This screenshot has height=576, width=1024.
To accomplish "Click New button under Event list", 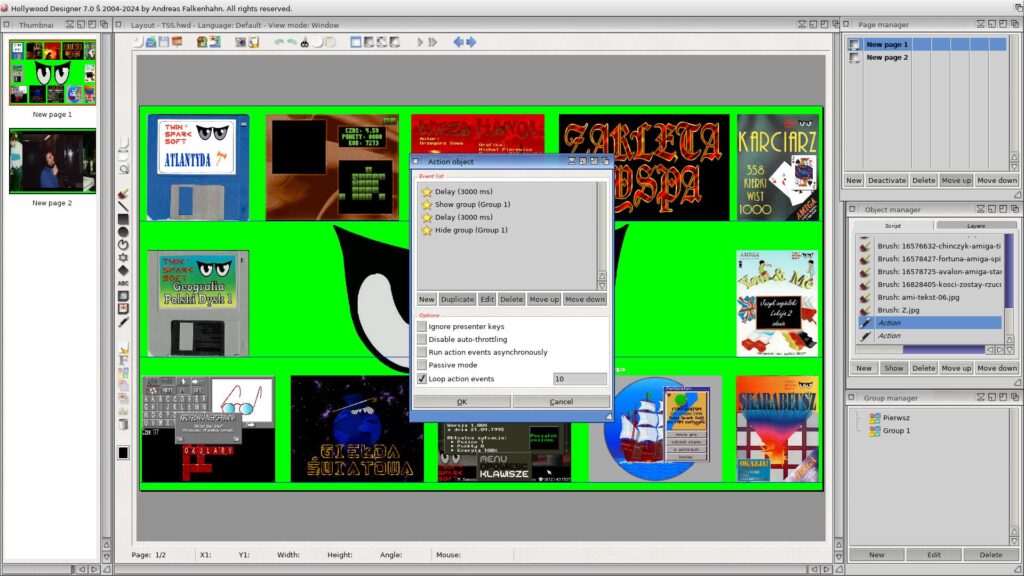I will [426, 299].
